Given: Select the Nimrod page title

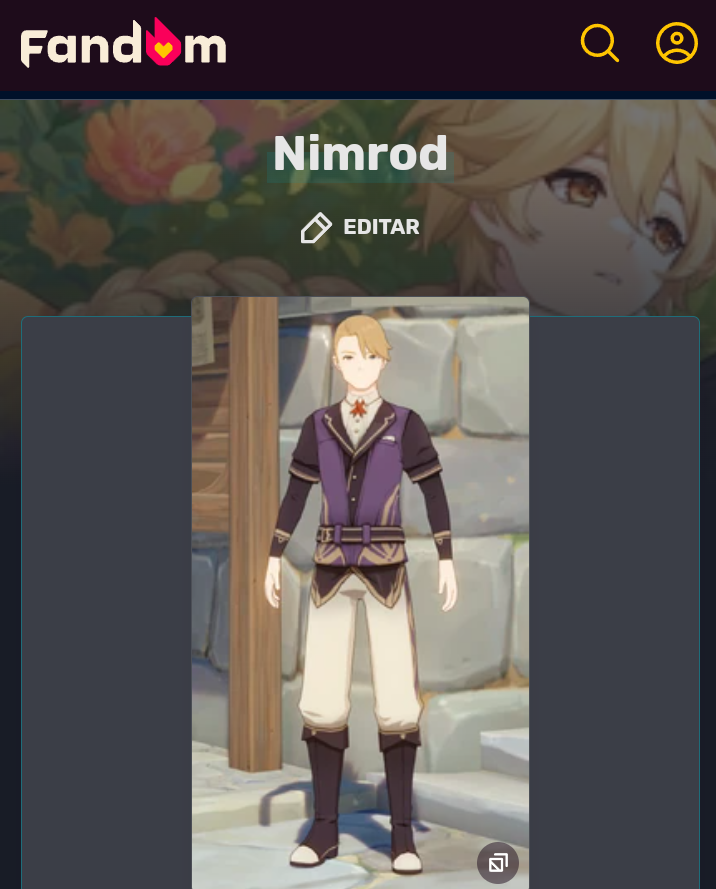Looking at the screenshot, I should pos(361,153).
